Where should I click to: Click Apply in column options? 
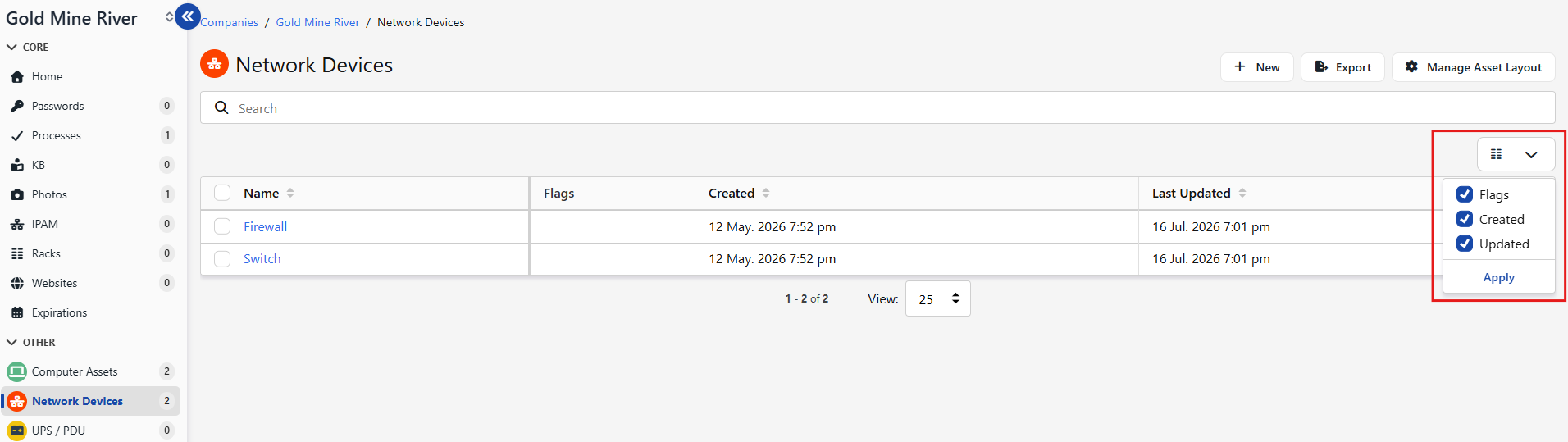click(1498, 277)
